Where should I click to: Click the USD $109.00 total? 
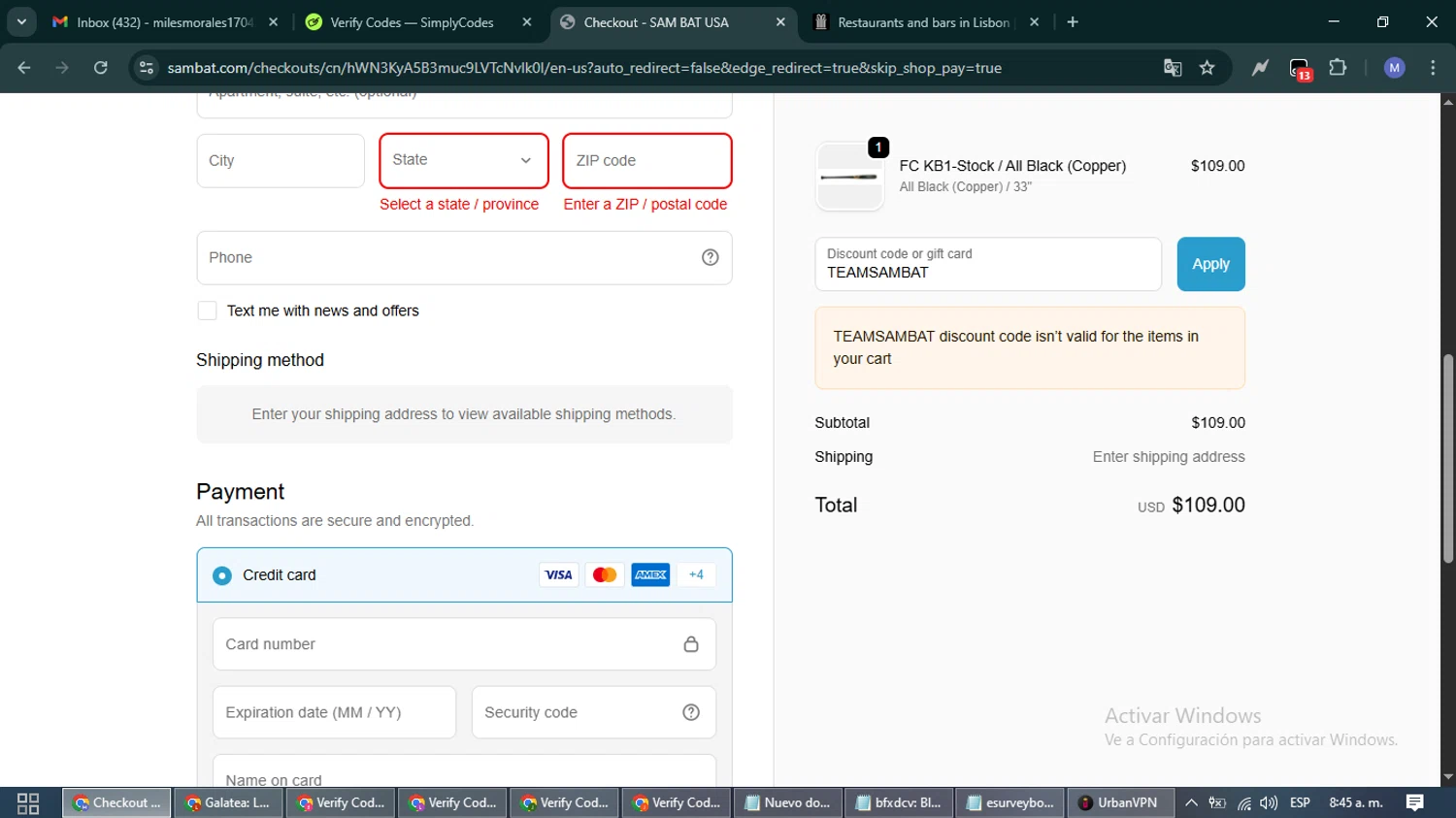point(1191,506)
